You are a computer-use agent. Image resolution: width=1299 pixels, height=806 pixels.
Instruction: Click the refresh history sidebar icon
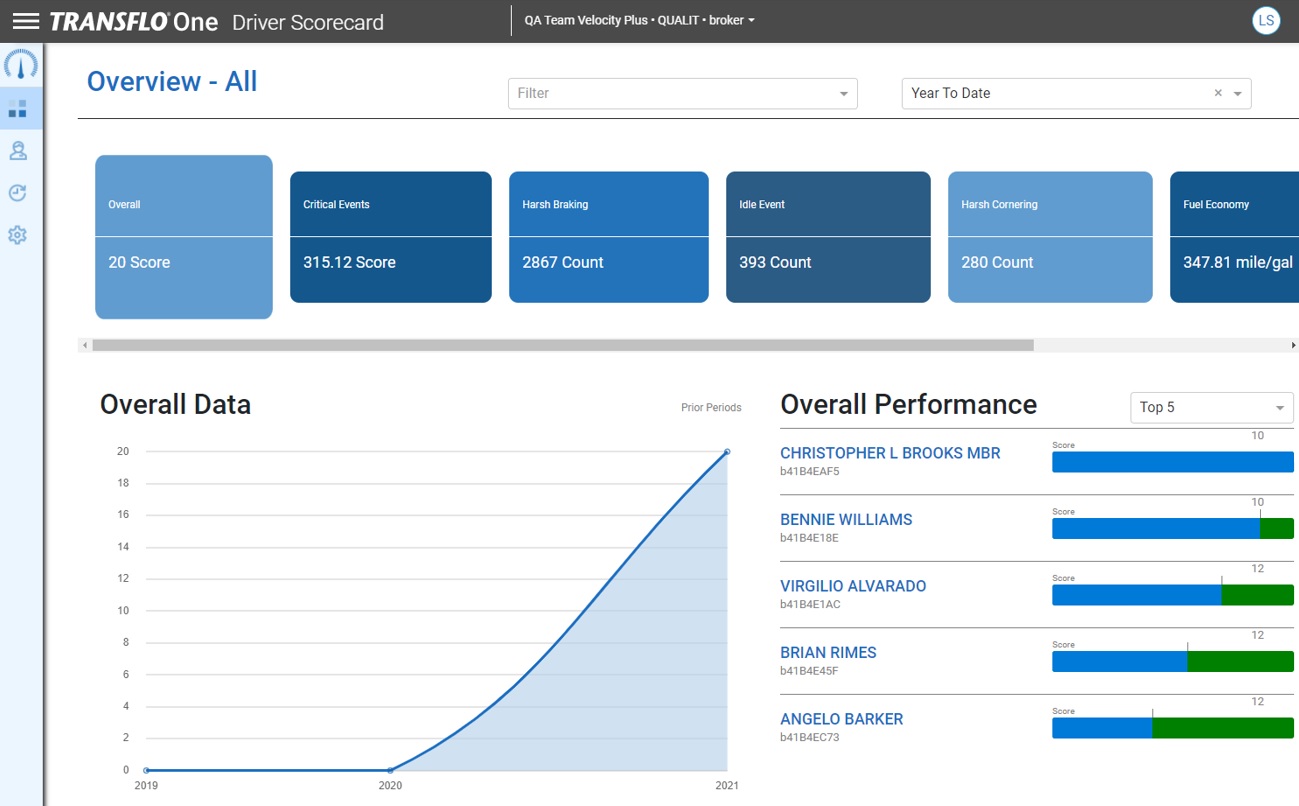click(18, 193)
